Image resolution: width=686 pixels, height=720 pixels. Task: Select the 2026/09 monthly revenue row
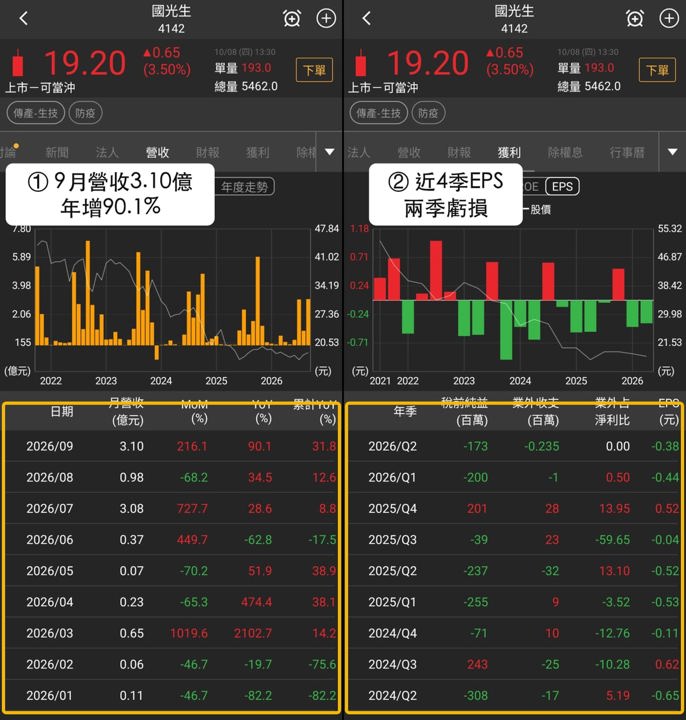tap(172, 446)
